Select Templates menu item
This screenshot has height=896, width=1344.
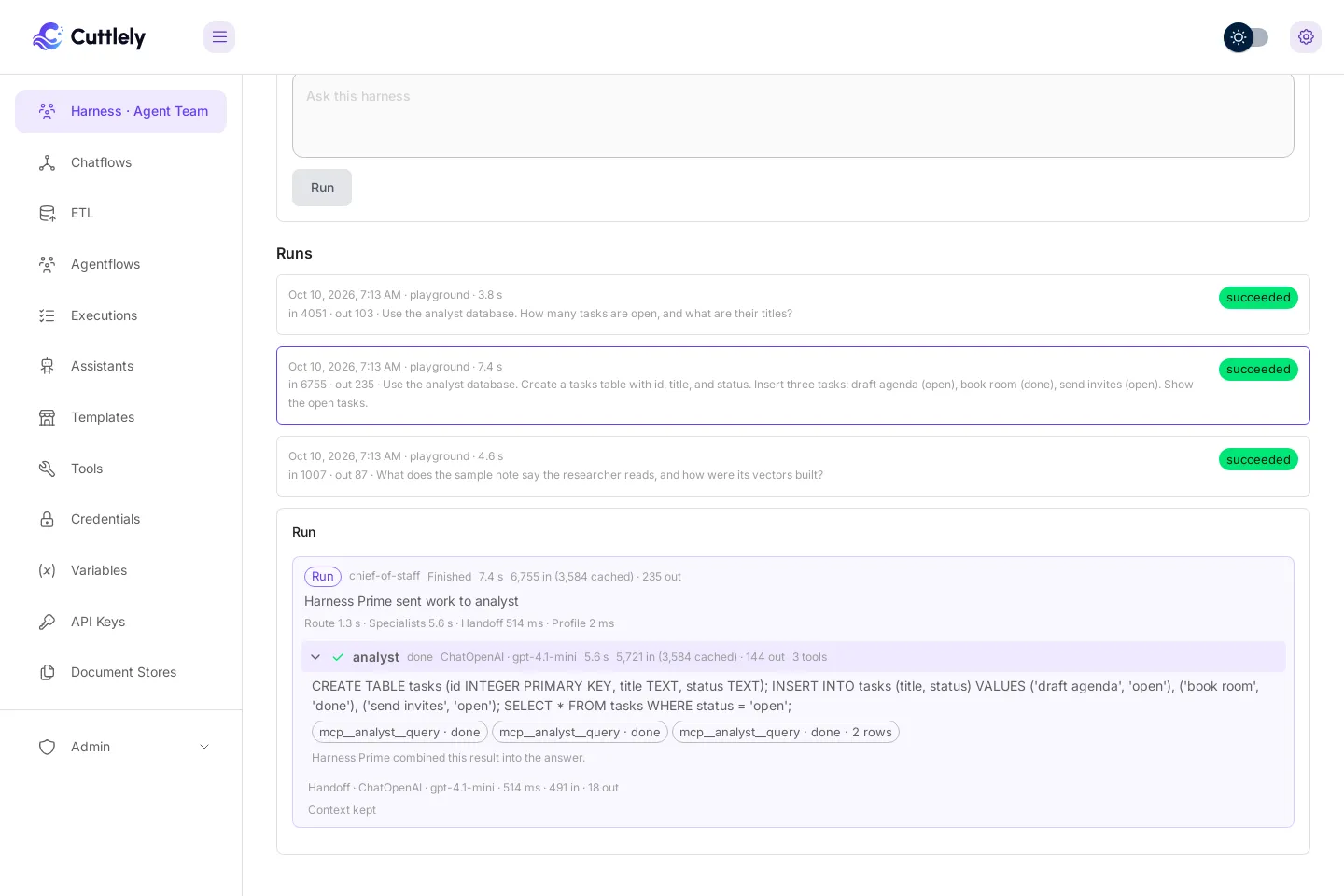(120, 417)
